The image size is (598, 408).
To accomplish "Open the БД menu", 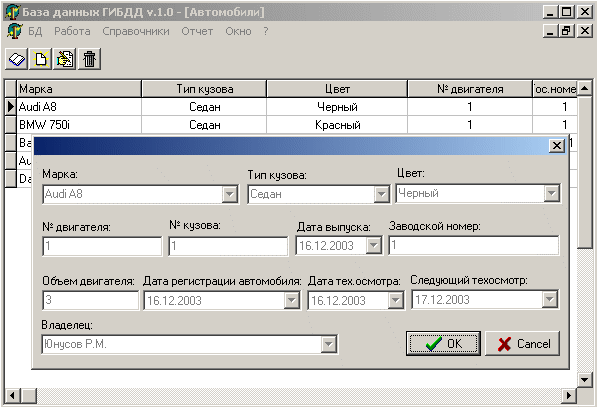I will click(35, 31).
